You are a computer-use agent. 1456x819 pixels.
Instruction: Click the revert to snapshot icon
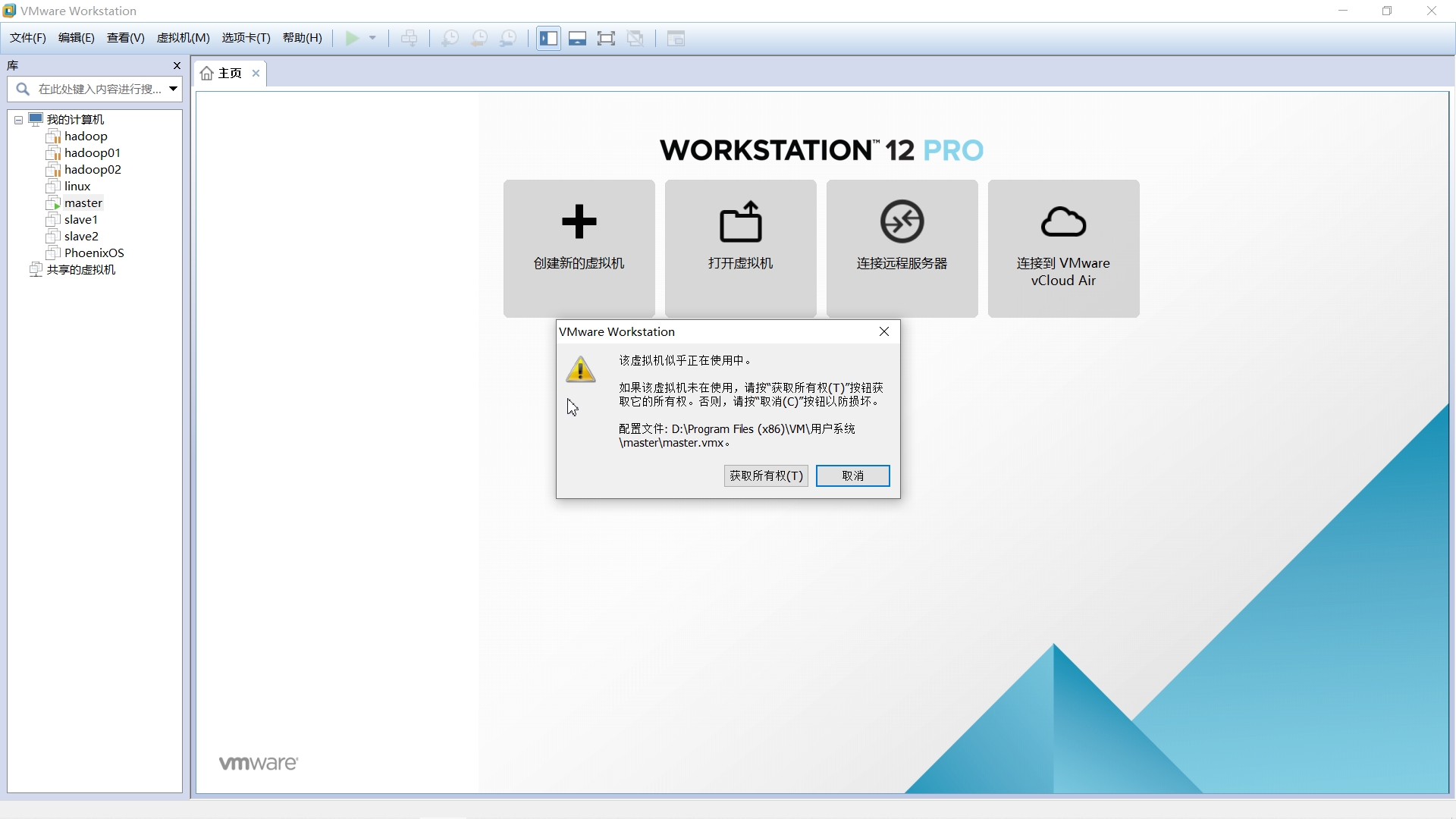(x=479, y=38)
